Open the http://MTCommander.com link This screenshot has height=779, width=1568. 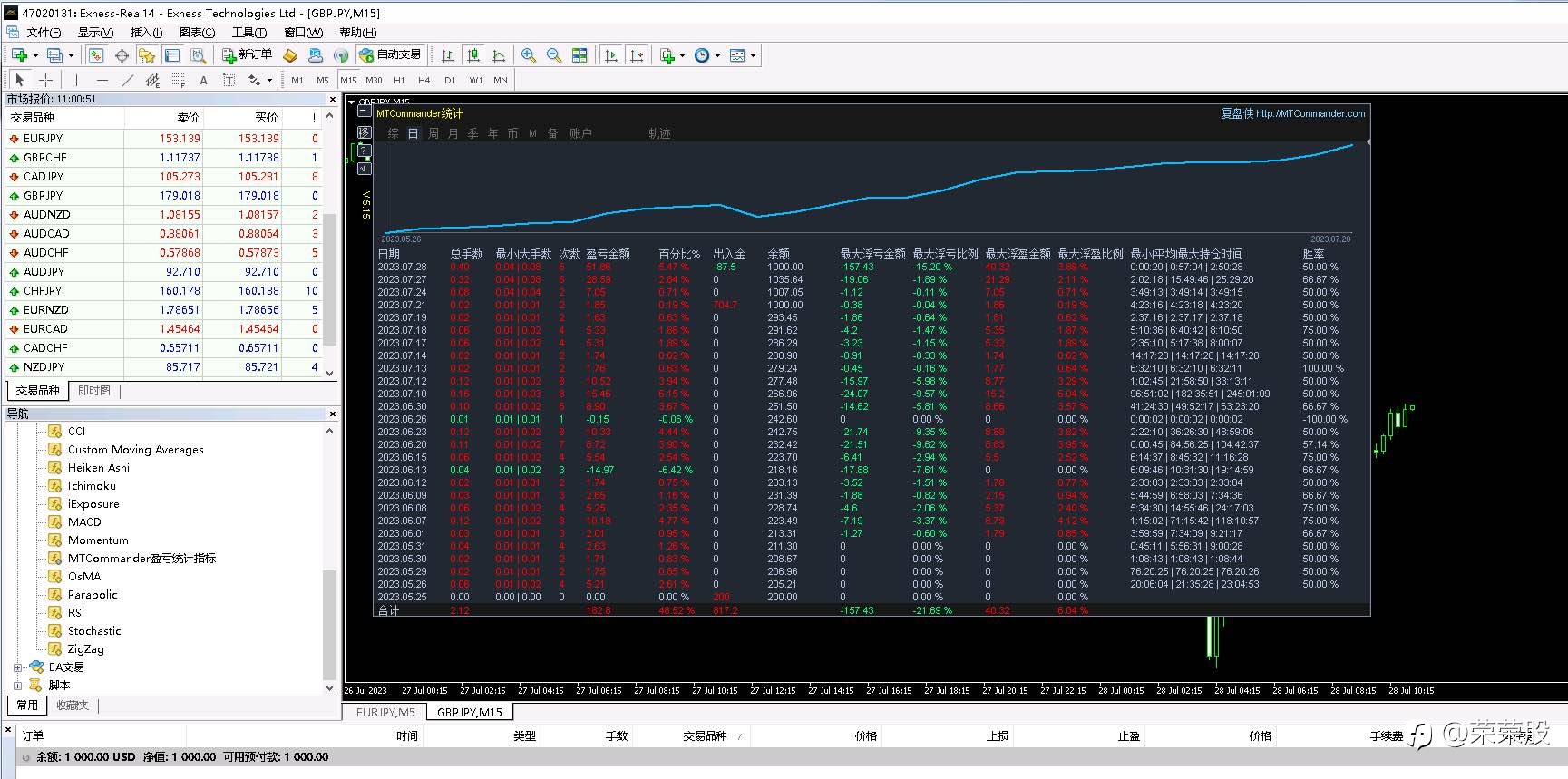pos(1310,113)
